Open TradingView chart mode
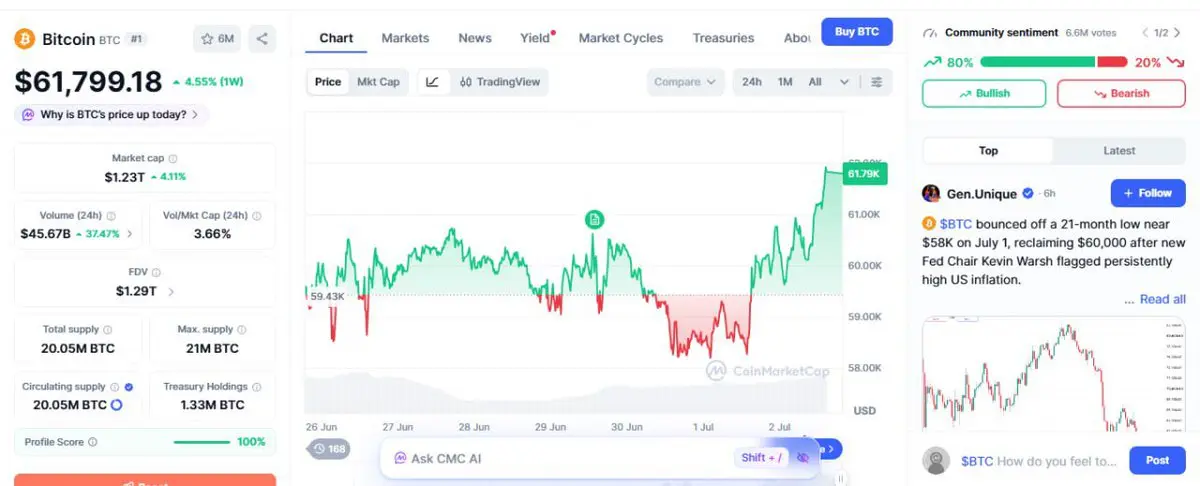Image resolution: width=1200 pixels, height=486 pixels. [x=500, y=82]
